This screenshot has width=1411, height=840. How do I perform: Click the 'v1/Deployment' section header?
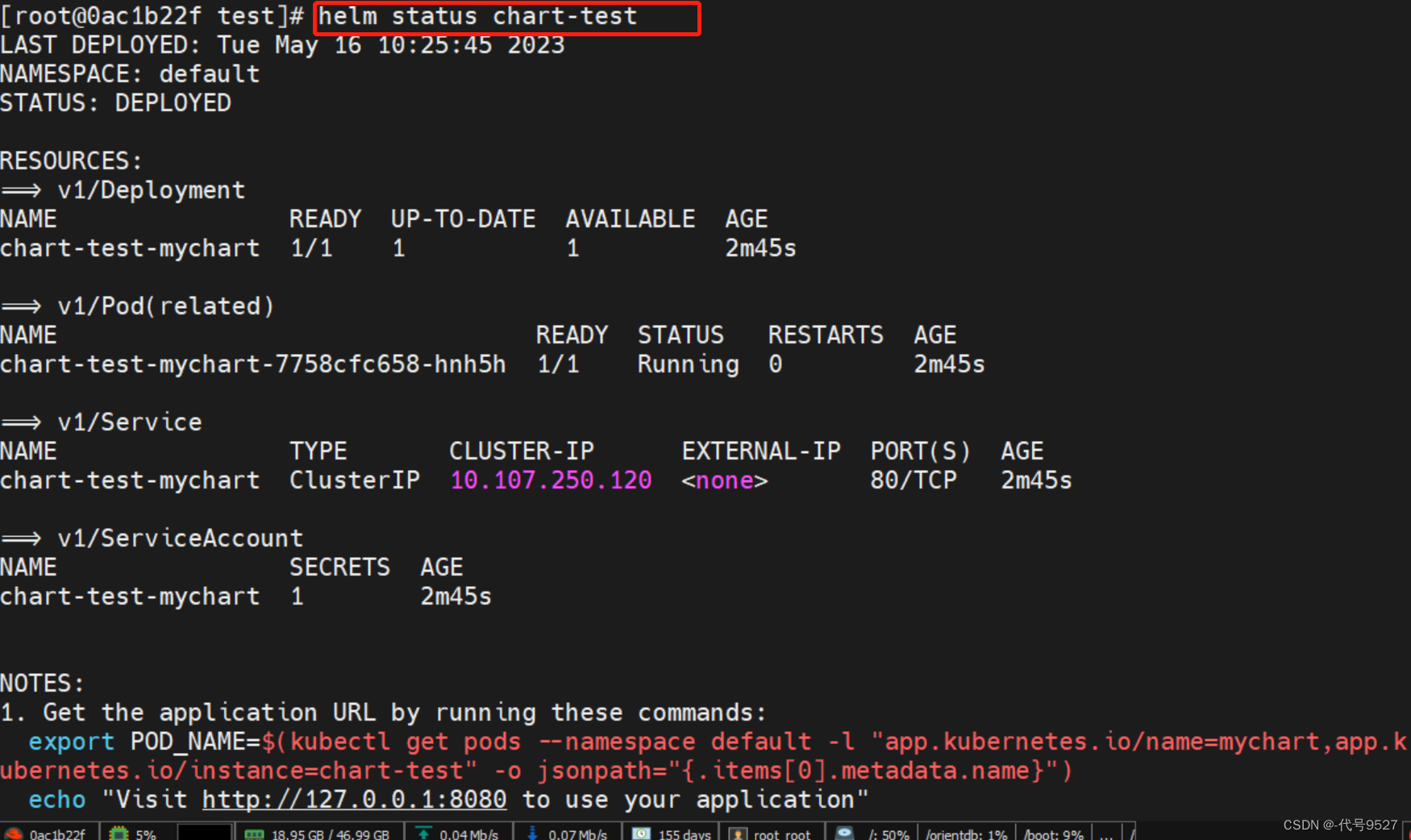click(151, 190)
